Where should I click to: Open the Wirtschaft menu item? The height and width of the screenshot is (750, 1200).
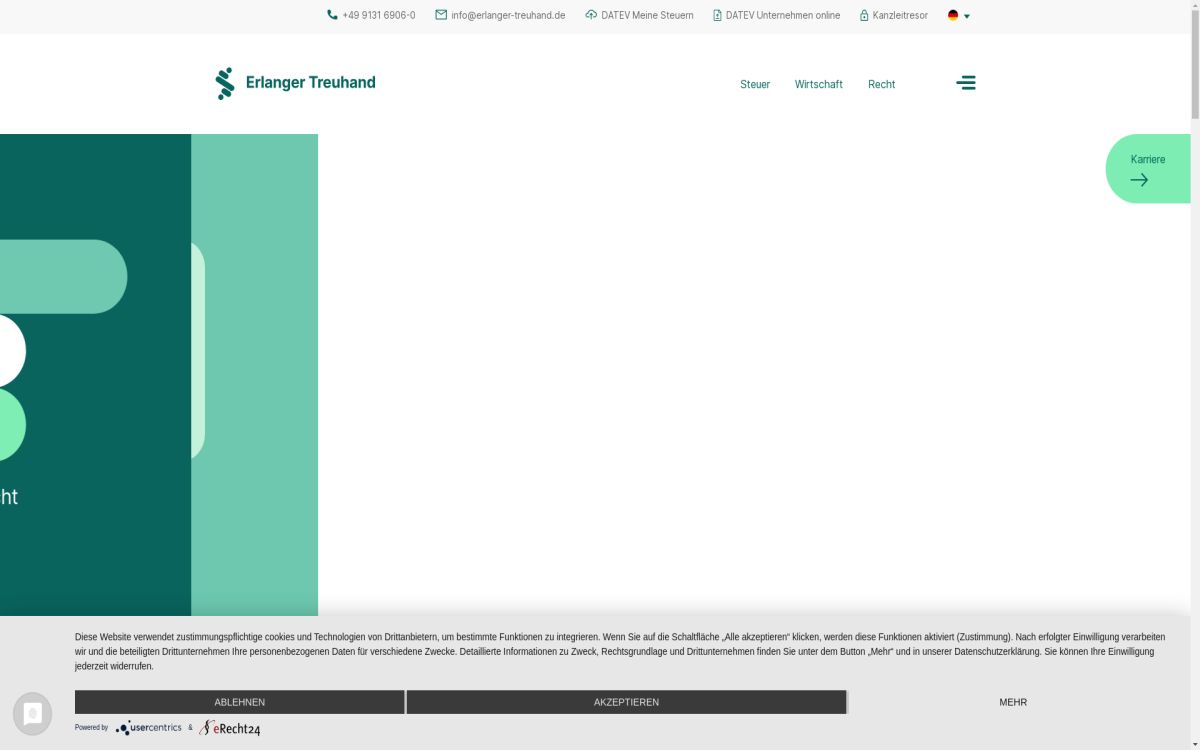tap(818, 84)
